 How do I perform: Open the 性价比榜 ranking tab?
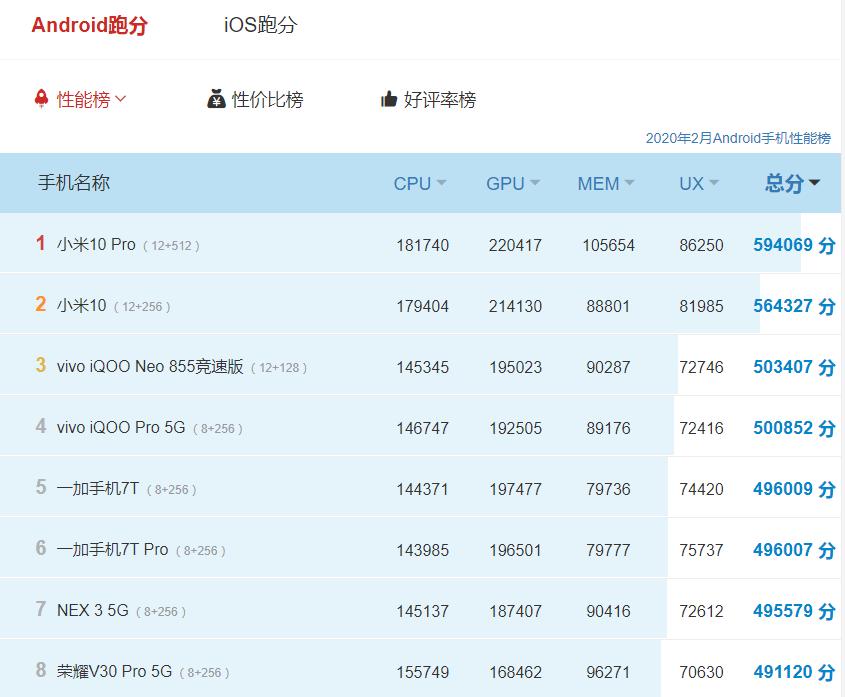point(267,100)
